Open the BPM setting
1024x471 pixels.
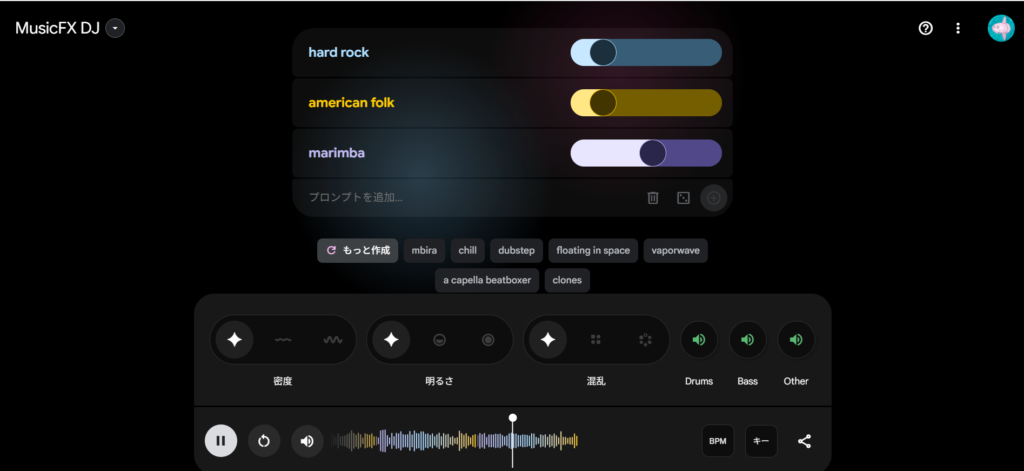pyautogui.click(x=718, y=441)
